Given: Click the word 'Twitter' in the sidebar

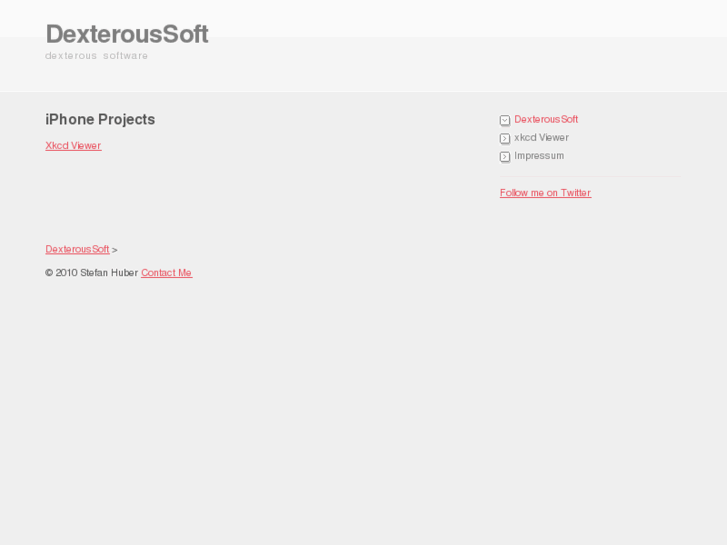Looking at the screenshot, I should click(576, 193).
